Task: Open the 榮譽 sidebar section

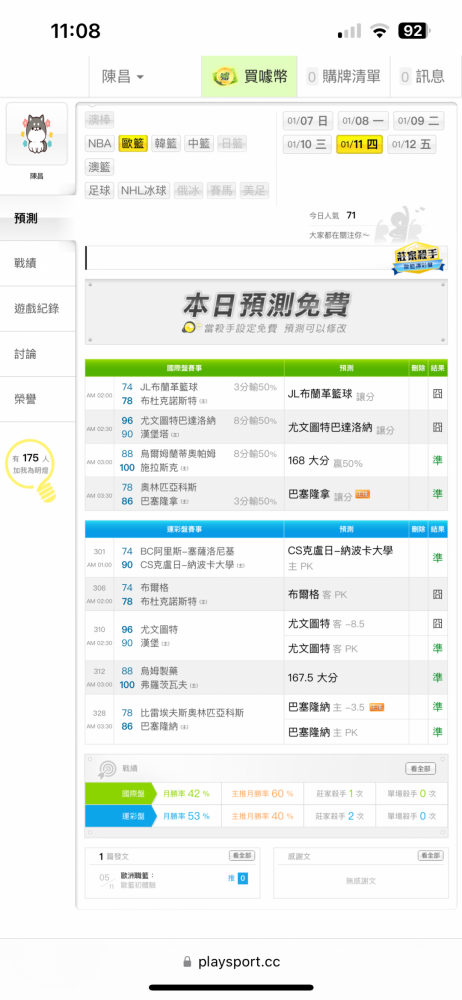Action: pyautogui.click(x=38, y=399)
